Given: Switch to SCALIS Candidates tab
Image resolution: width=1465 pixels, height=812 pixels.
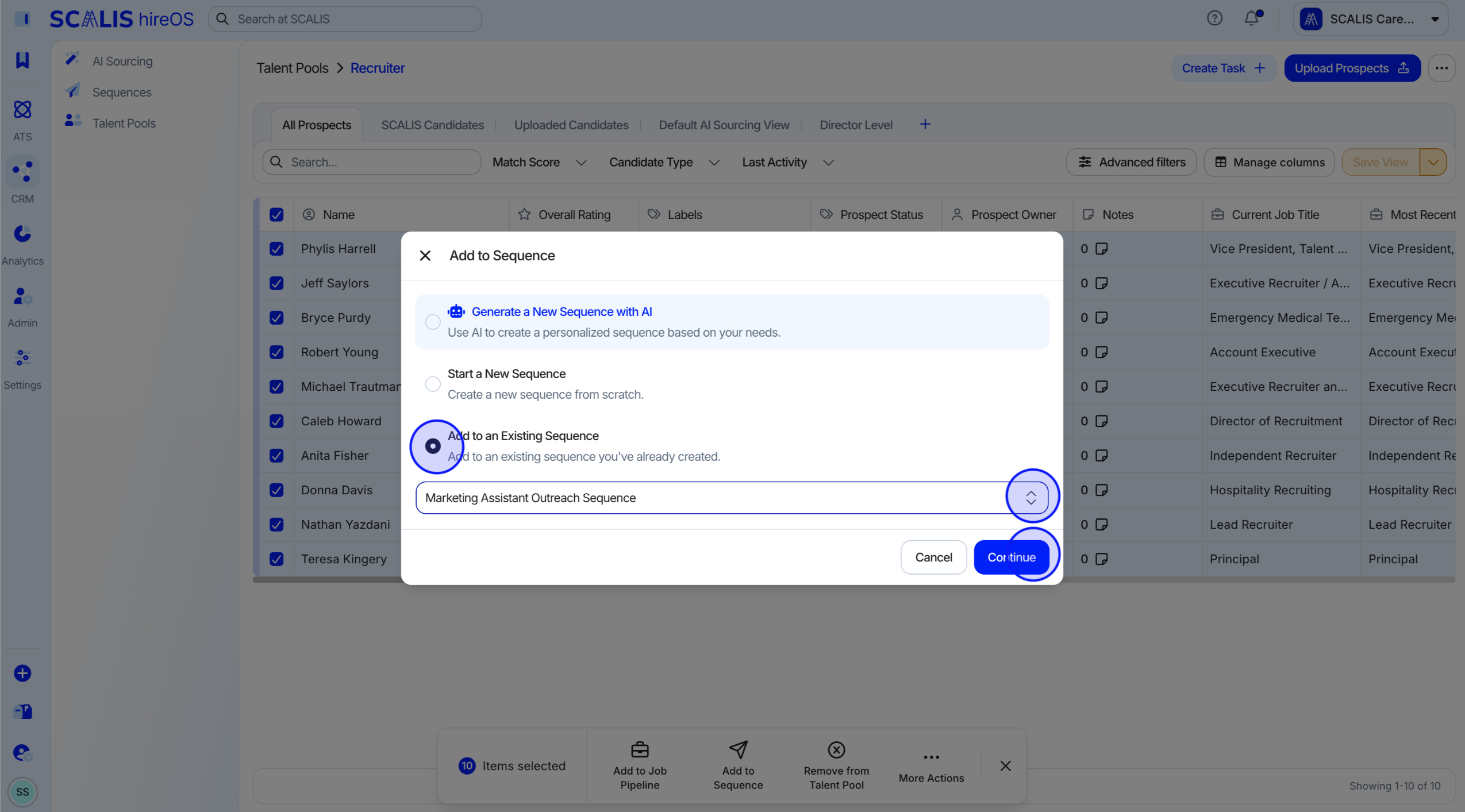Looking at the screenshot, I should point(432,125).
